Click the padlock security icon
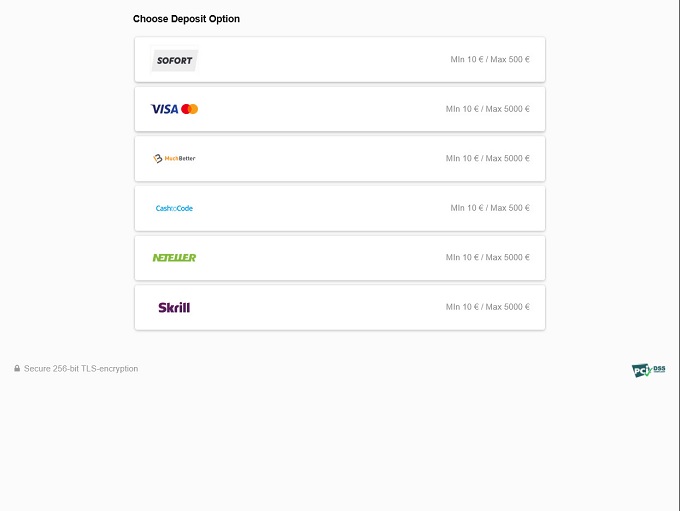Screen dimensions: 680x511 pyautogui.click(x=17, y=369)
